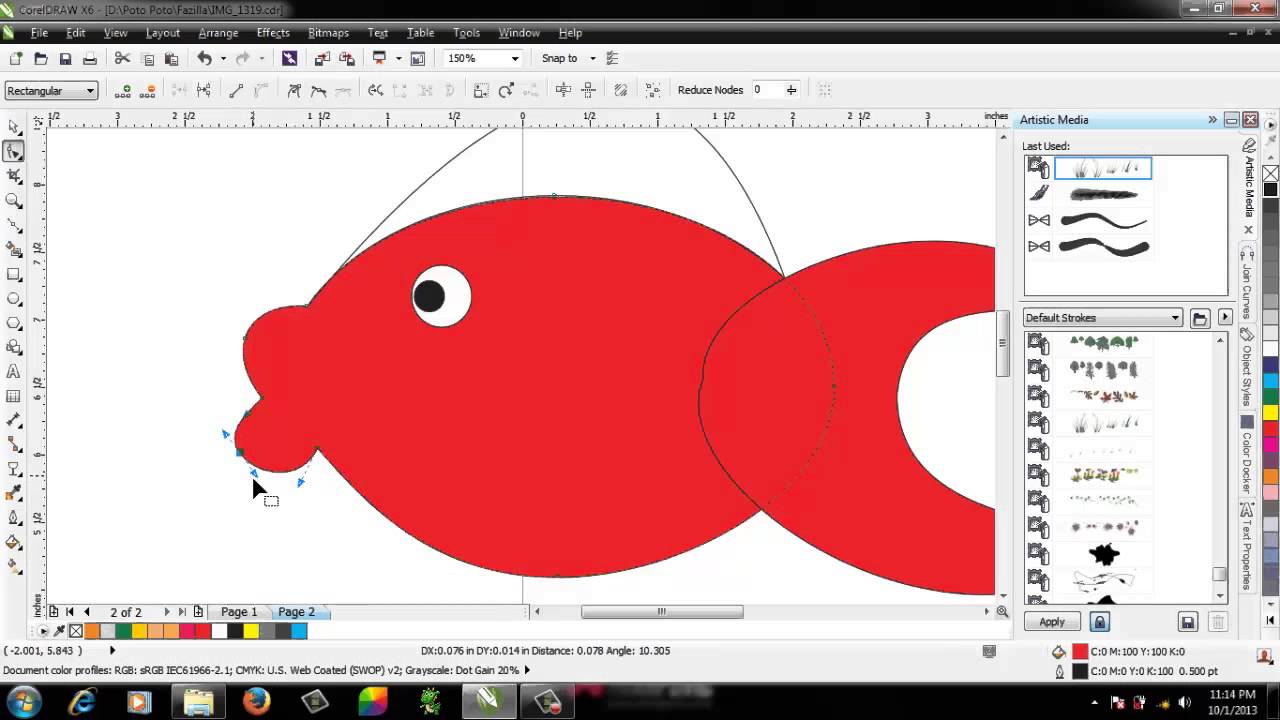Switch to the Color Docker tab
Image resolution: width=1280 pixels, height=720 pixels.
pyautogui.click(x=1247, y=456)
